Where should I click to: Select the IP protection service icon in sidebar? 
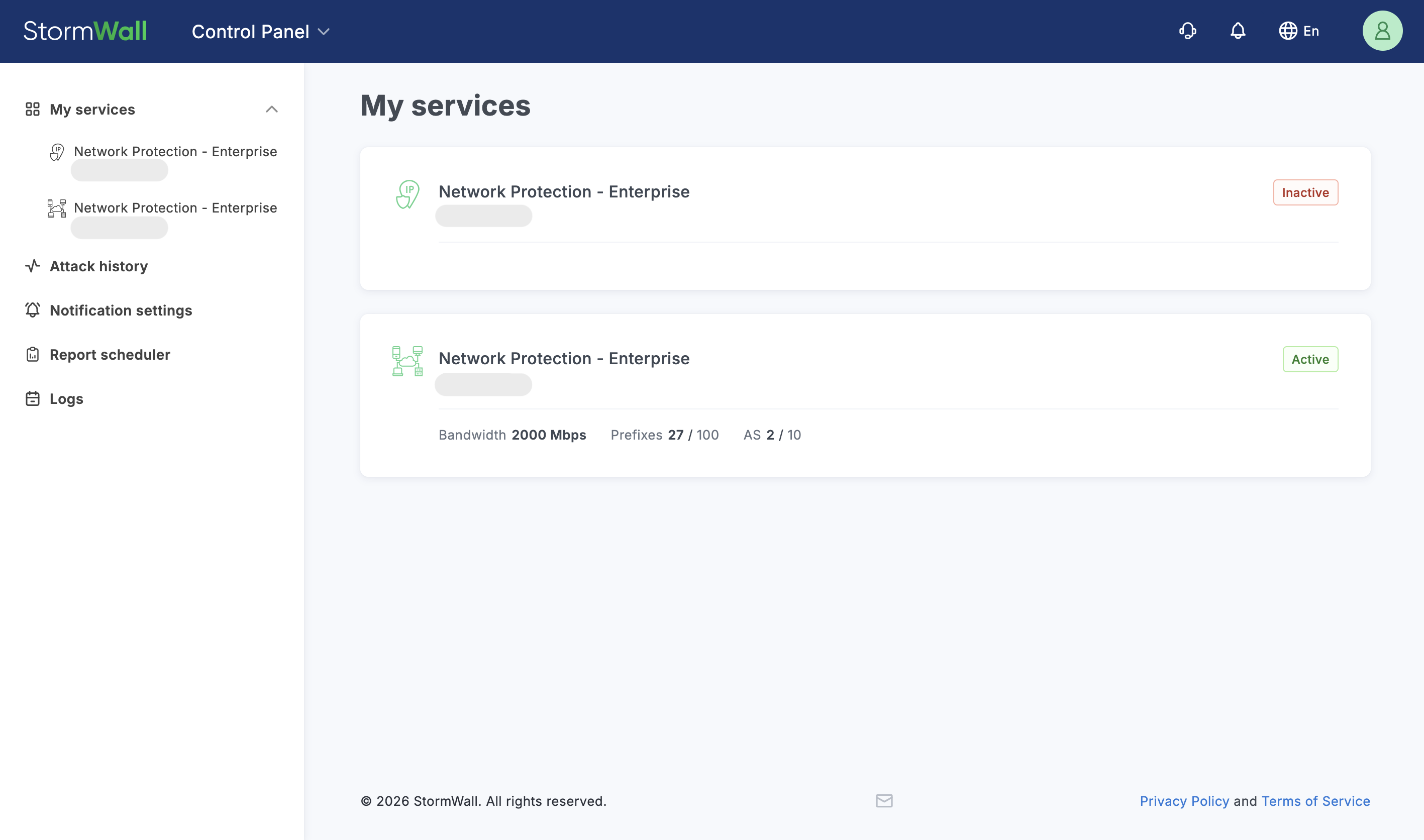57,152
